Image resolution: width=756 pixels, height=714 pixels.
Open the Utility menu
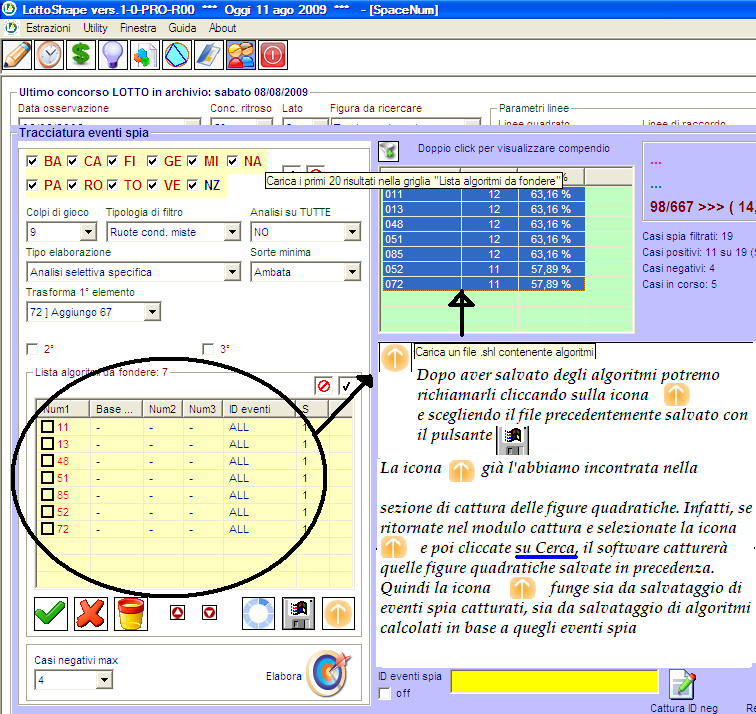coord(95,28)
